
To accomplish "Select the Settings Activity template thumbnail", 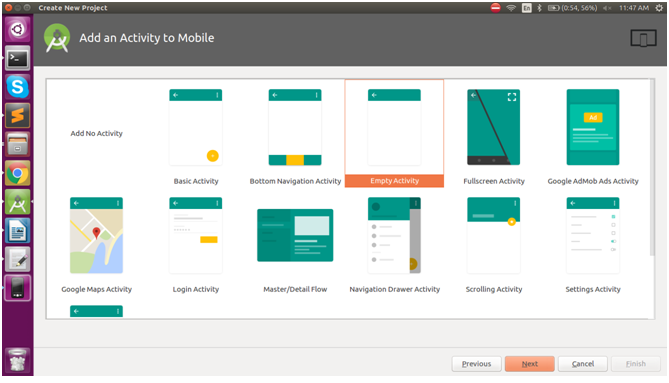I will point(593,235).
